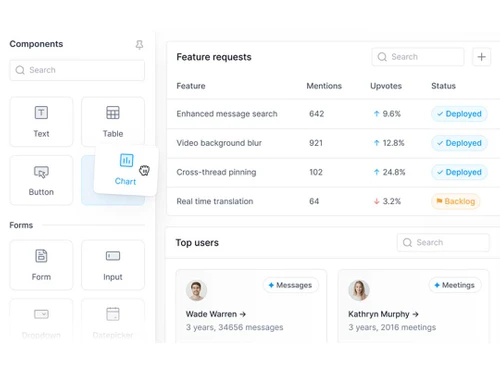Viewport: 500px width, 375px height.
Task: Click Wade Warren's avatar
Action: pyautogui.click(x=196, y=290)
